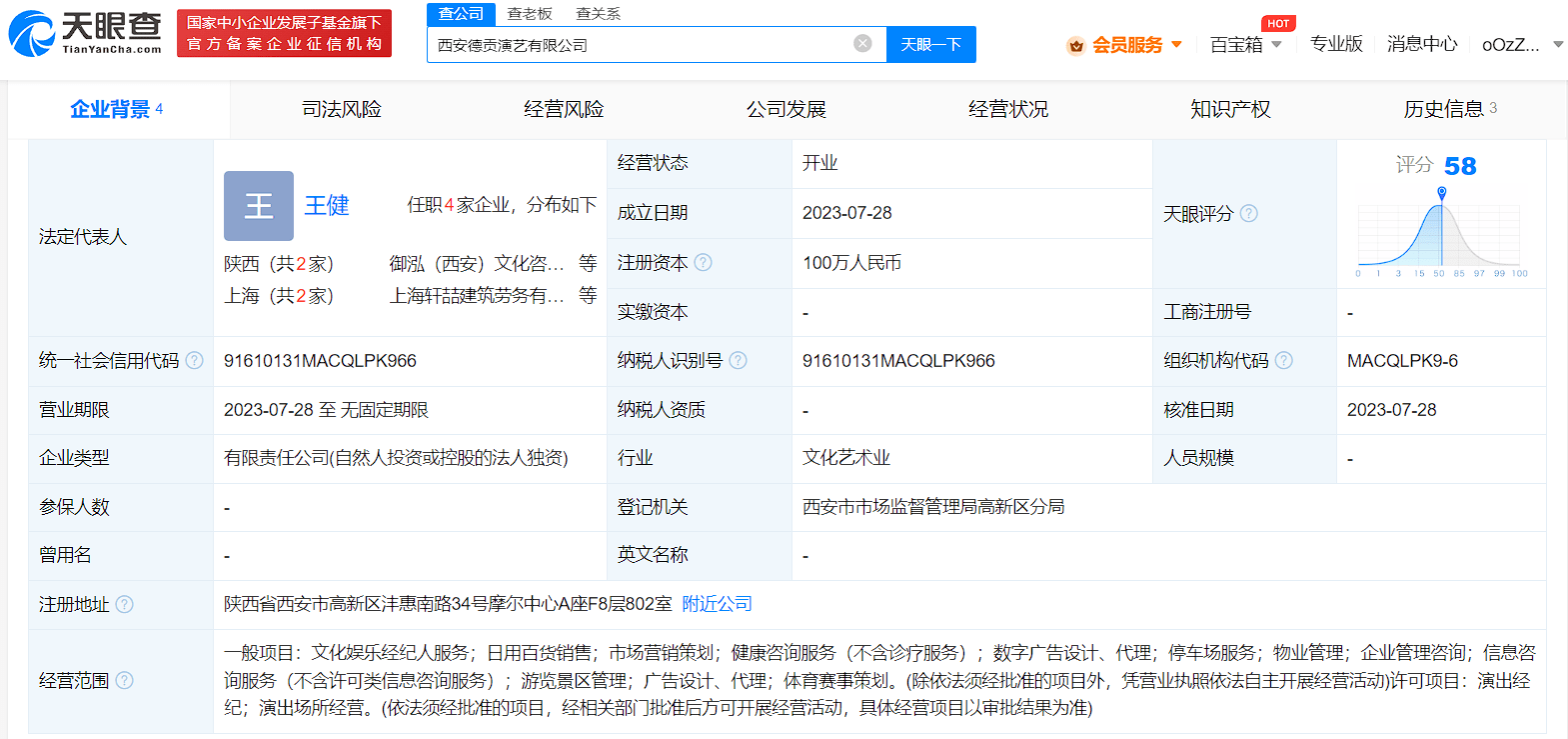The image size is (1568, 739).
Task: Click help icon beside 统一社会信用代码
Action: 195,361
